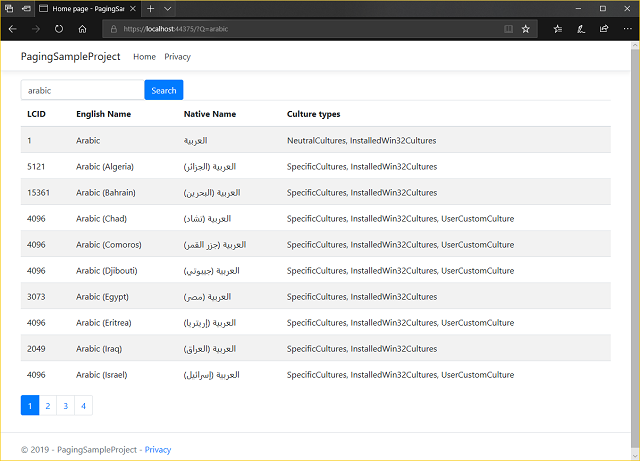Click the Privacy link in footer
The image size is (640, 461).
click(158, 450)
